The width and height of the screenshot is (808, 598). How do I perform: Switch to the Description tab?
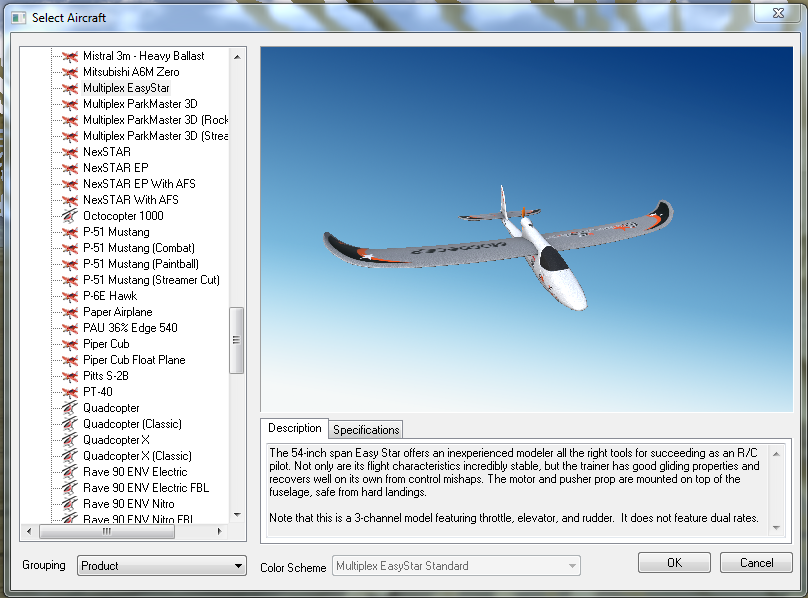pyautogui.click(x=294, y=428)
